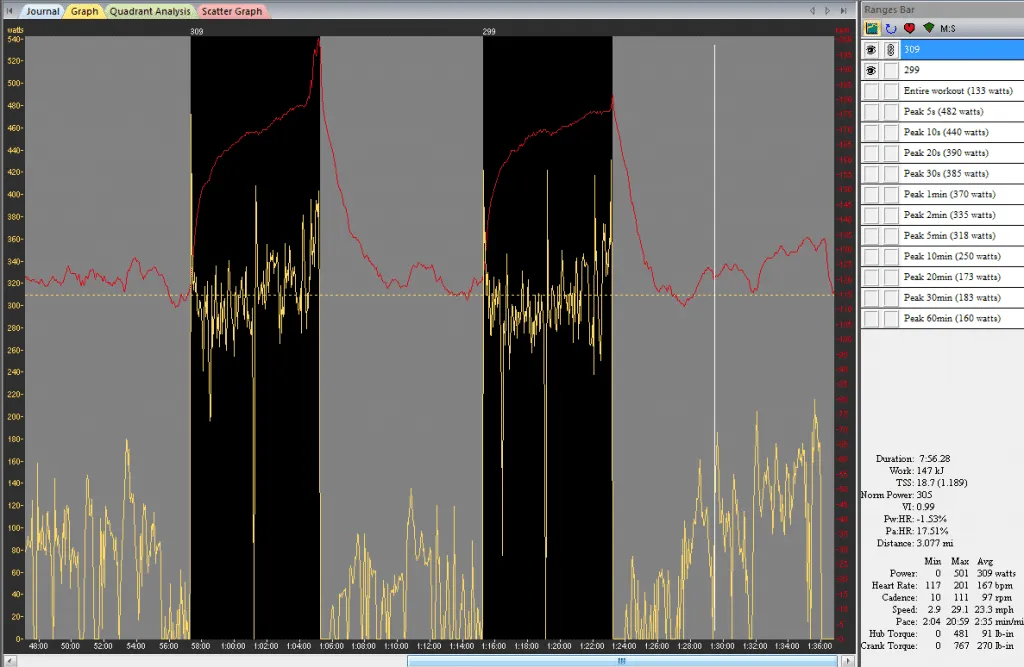
Task: Enable the link checkbox for range 299
Action: (891, 70)
